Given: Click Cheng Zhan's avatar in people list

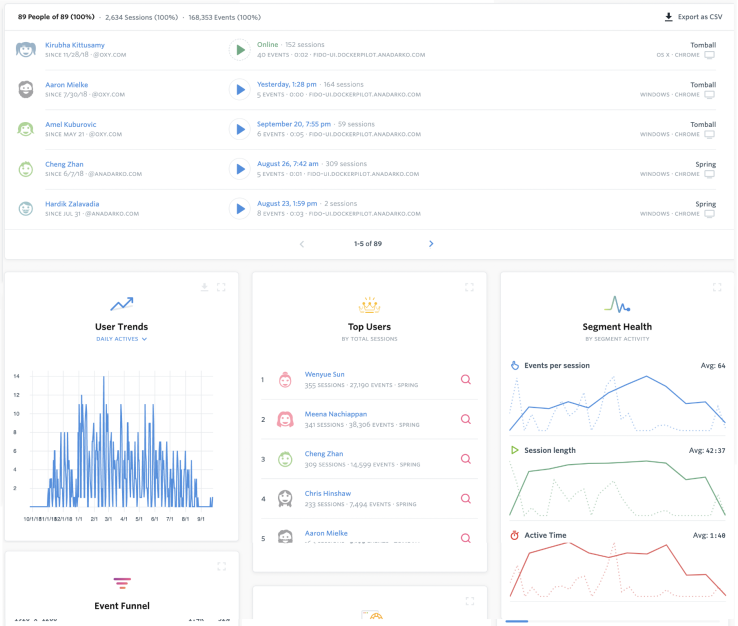Looking at the screenshot, I should 26,169.
